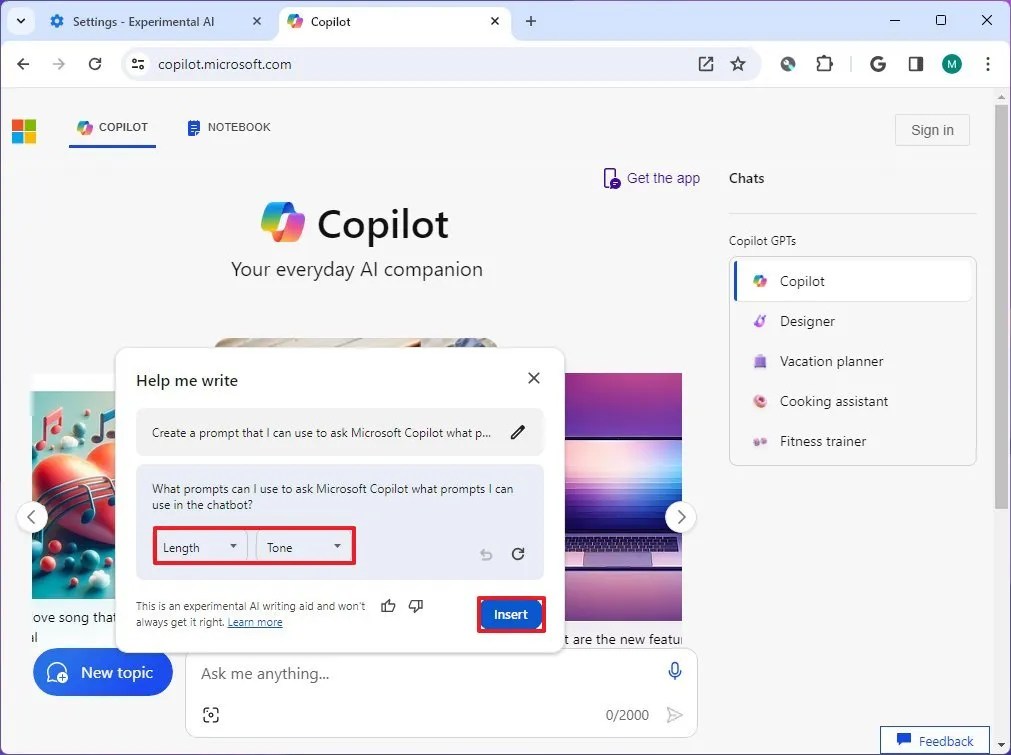
Task: Open the Length dropdown
Action: [199, 546]
